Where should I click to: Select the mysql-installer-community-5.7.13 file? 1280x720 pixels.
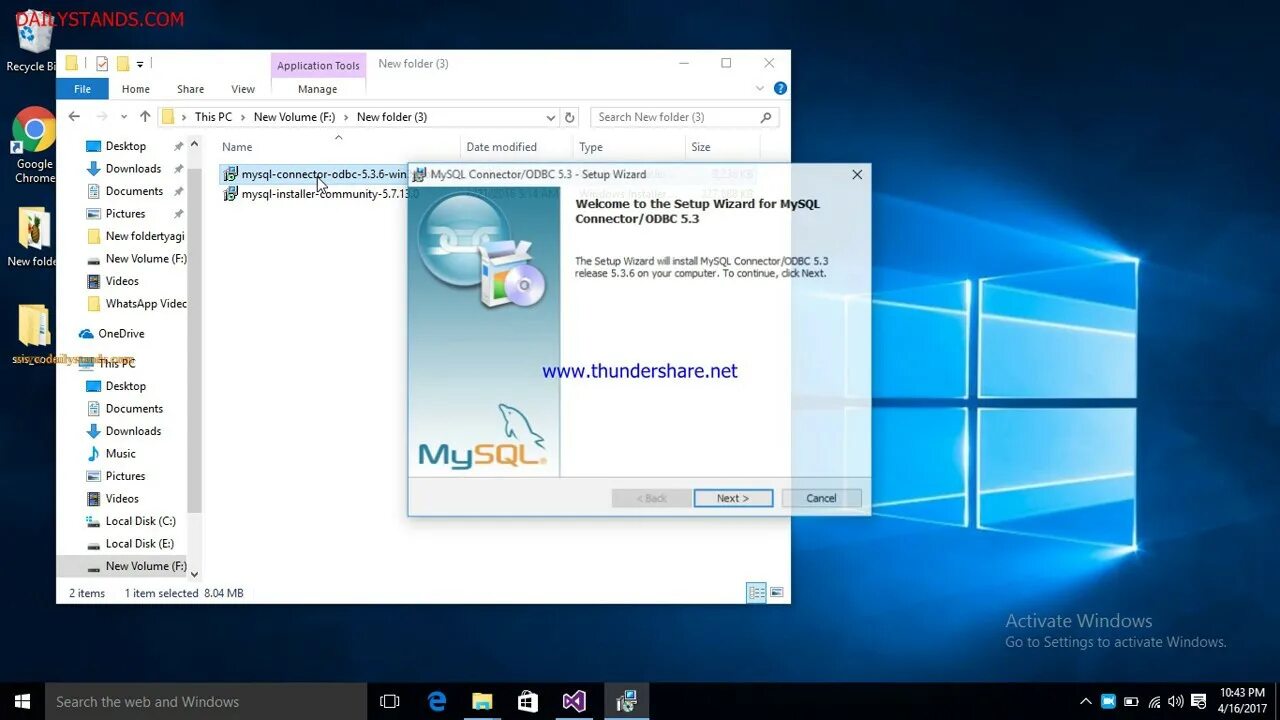coord(320,194)
